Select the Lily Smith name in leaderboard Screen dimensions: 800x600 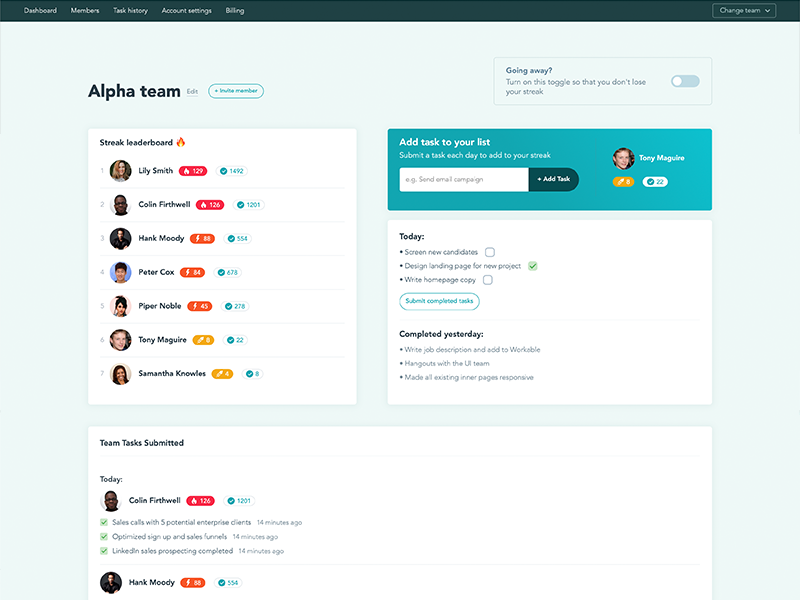(x=156, y=170)
